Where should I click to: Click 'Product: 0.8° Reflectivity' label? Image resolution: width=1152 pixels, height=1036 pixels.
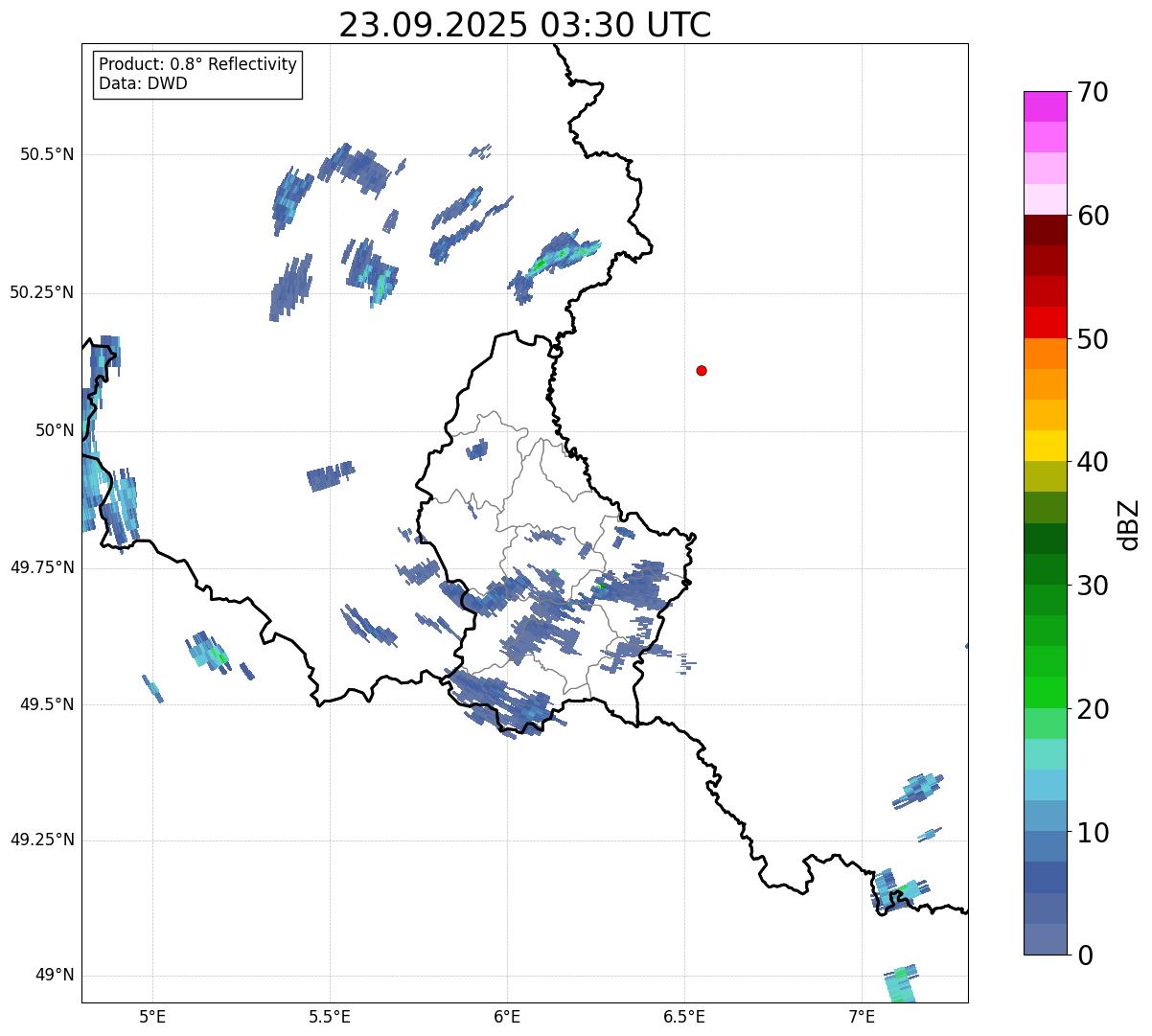point(198,65)
